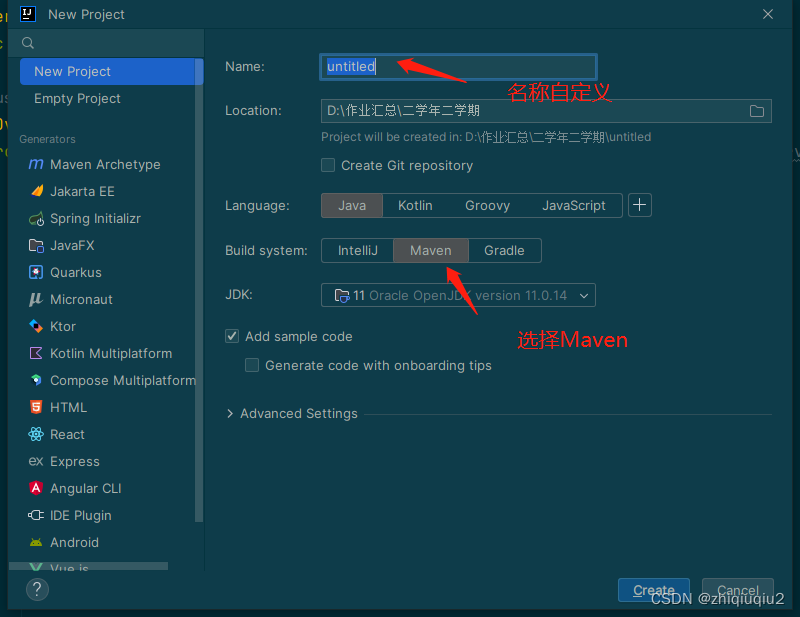Choose the HTML label in the list
This screenshot has height=617, width=800.
(x=68, y=407)
